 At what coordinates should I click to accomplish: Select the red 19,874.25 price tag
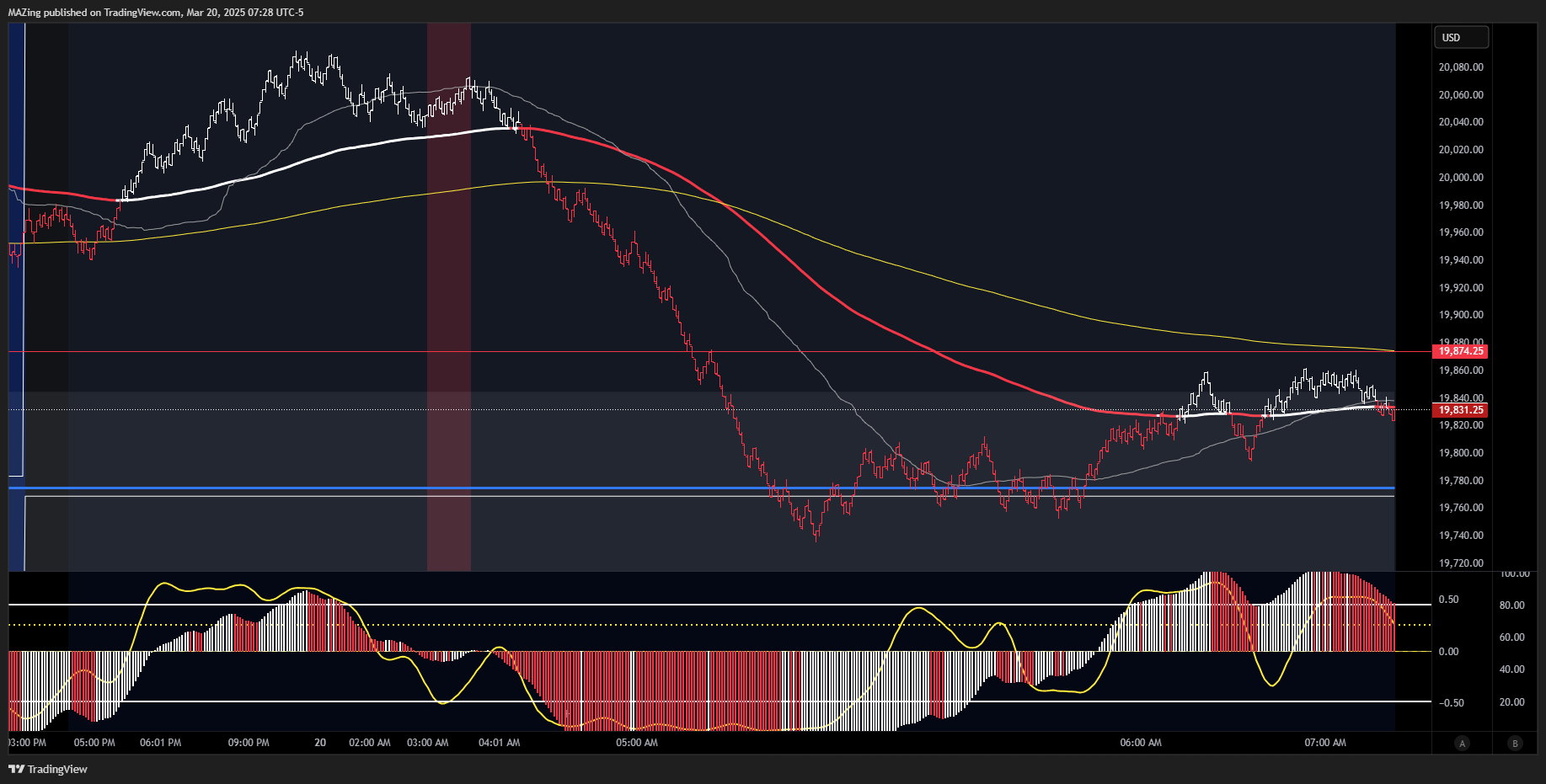pyautogui.click(x=1461, y=351)
